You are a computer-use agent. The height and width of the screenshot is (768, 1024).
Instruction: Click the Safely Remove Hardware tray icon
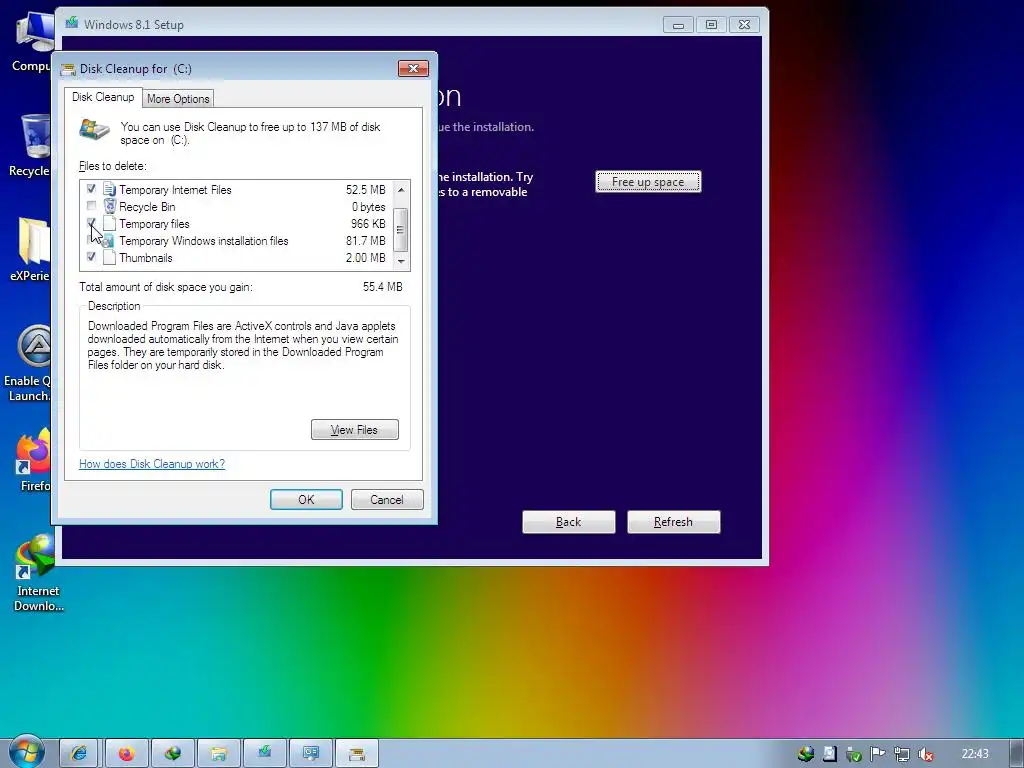(854, 754)
